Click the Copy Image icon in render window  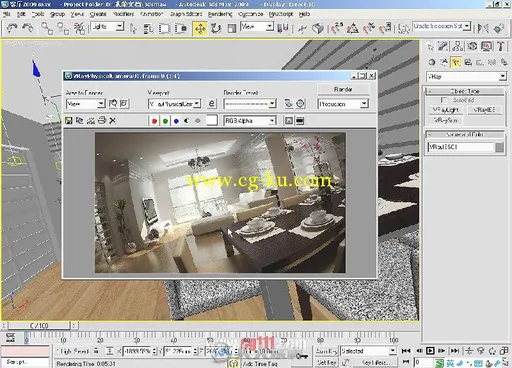point(79,121)
